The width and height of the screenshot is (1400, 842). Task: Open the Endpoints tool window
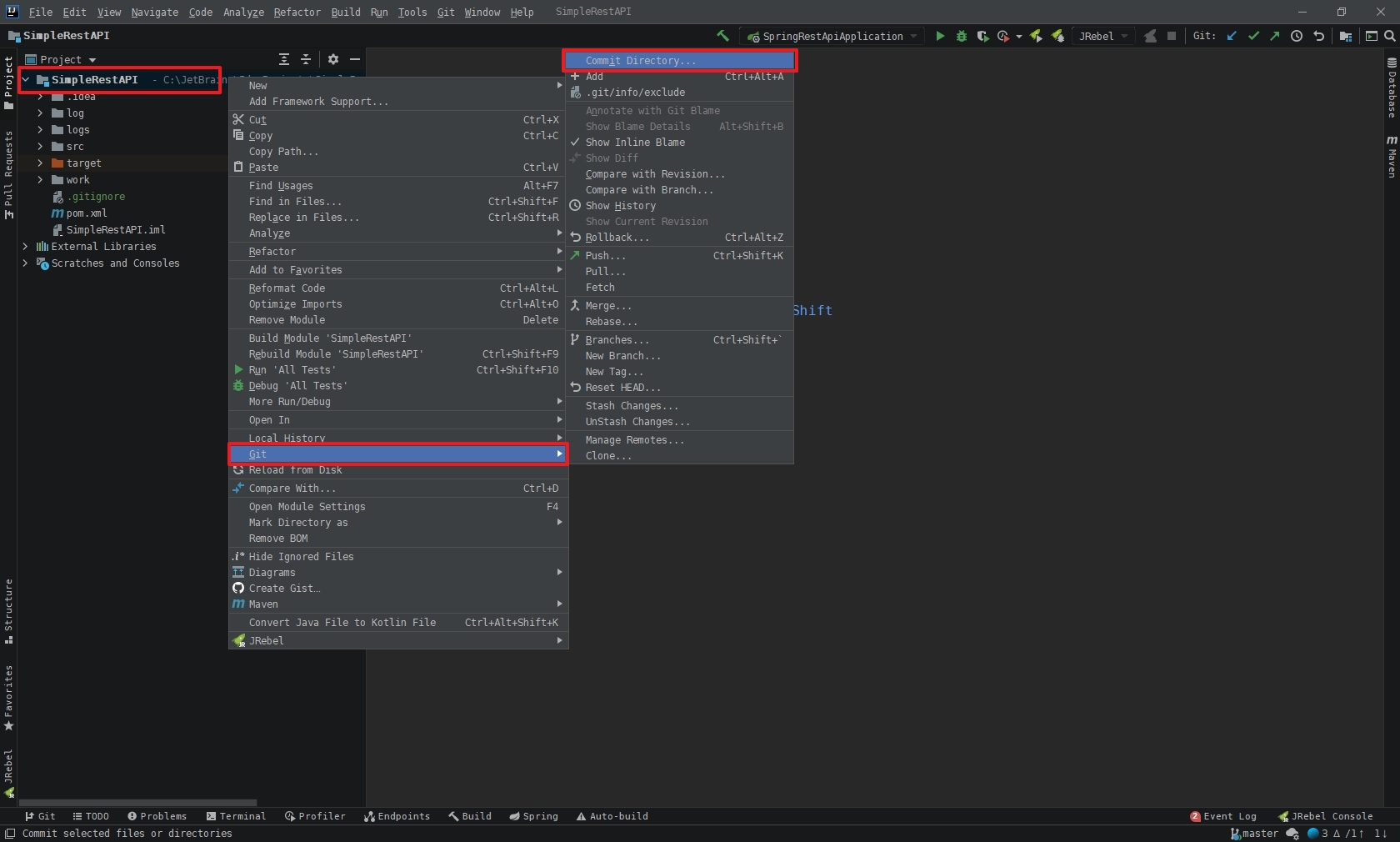(397, 816)
